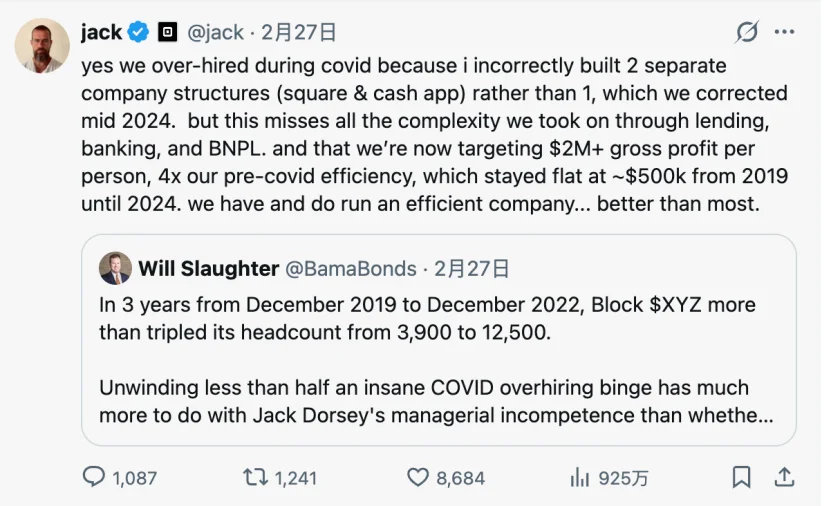Open jack's profile via display name
Viewport: 831px width, 506px height.
[101, 32]
